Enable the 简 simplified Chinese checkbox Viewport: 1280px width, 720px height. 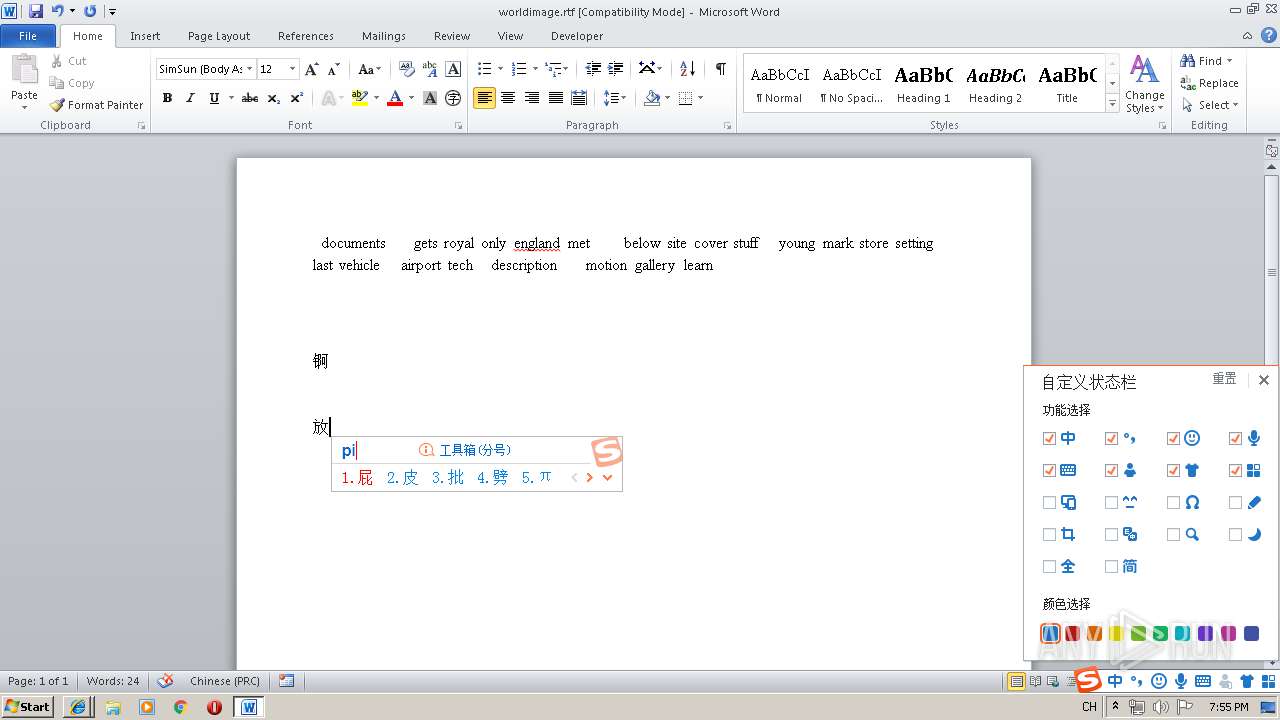click(1111, 566)
